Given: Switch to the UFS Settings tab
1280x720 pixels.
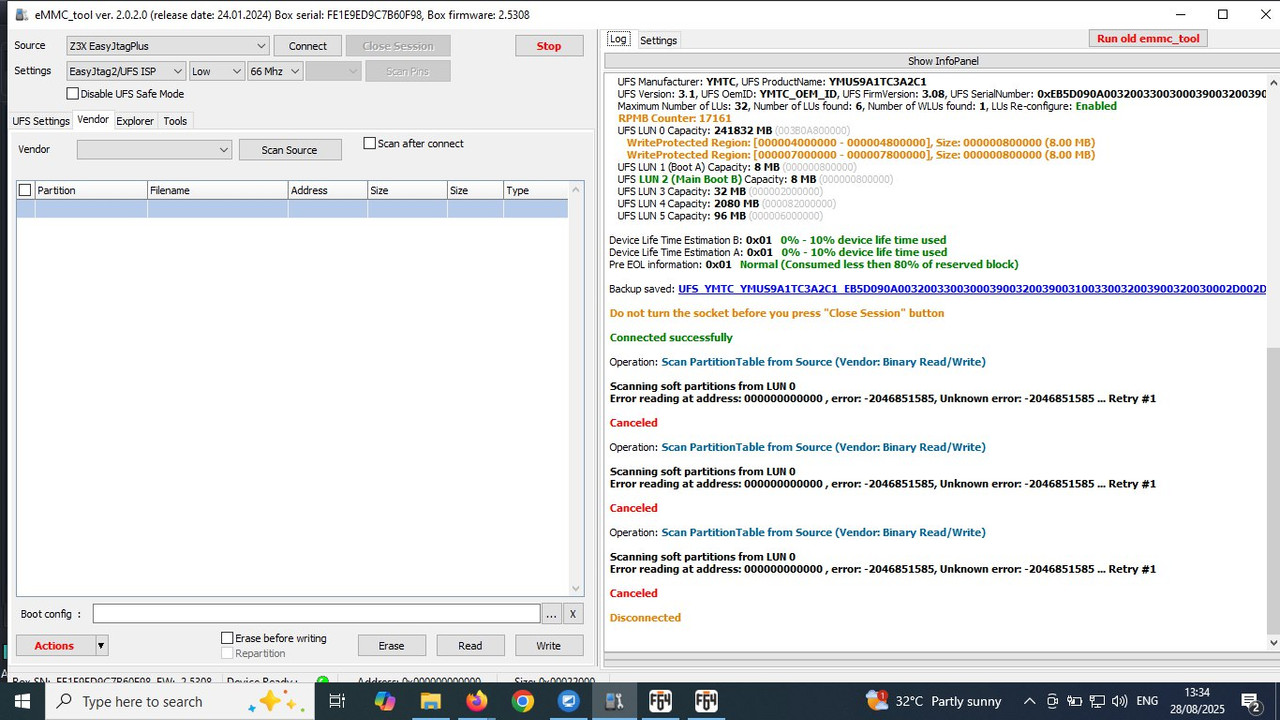Looking at the screenshot, I should pyautogui.click(x=41, y=121).
